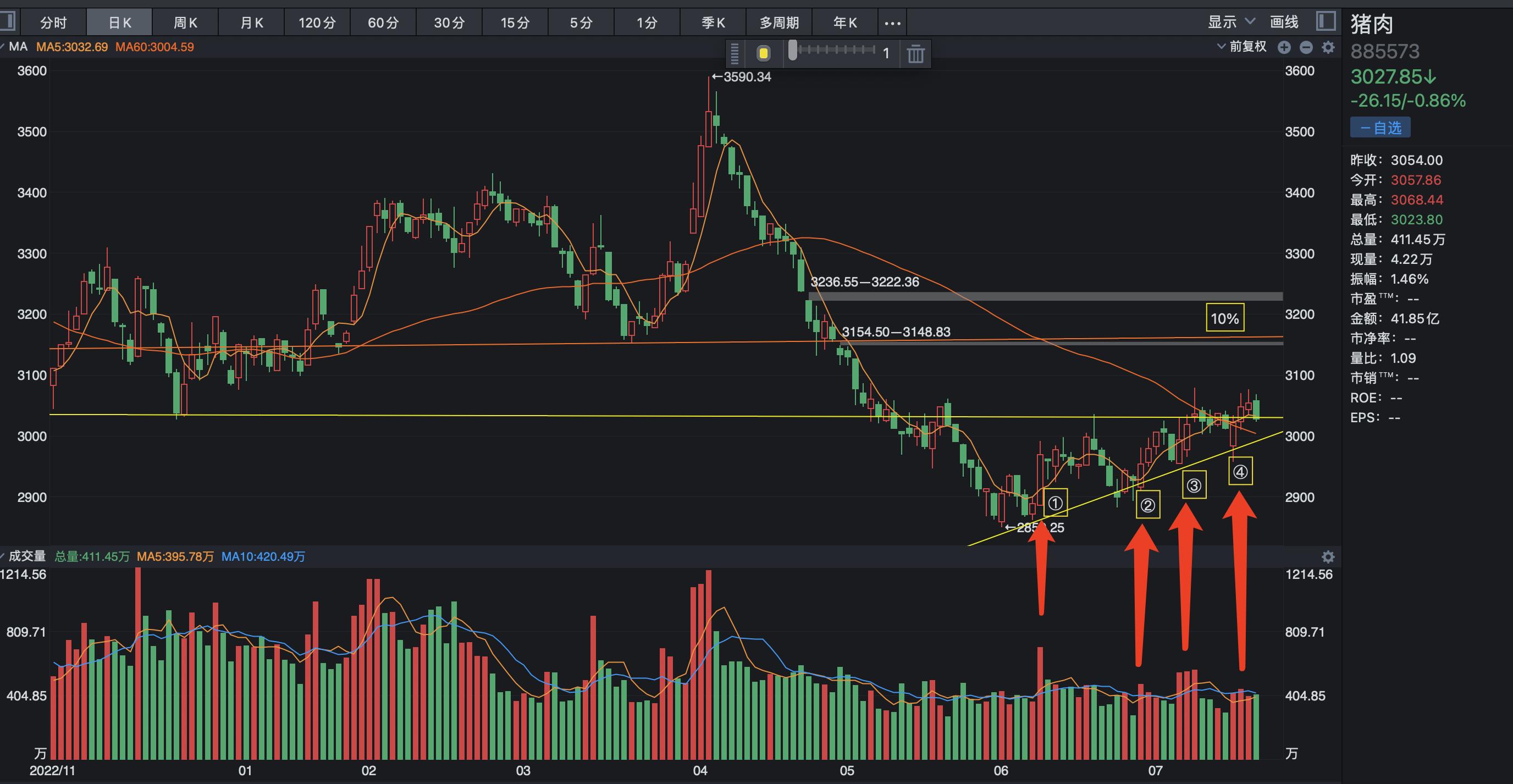This screenshot has height=784, width=1513.
Task: Click the zoom-in plus icon
Action: tap(1284, 48)
